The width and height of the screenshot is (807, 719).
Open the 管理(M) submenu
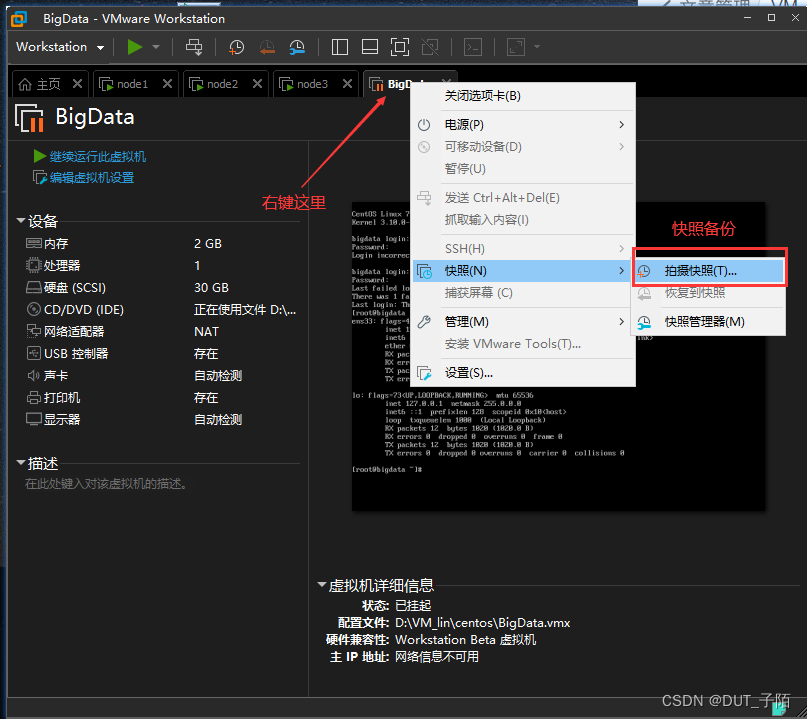pos(523,322)
